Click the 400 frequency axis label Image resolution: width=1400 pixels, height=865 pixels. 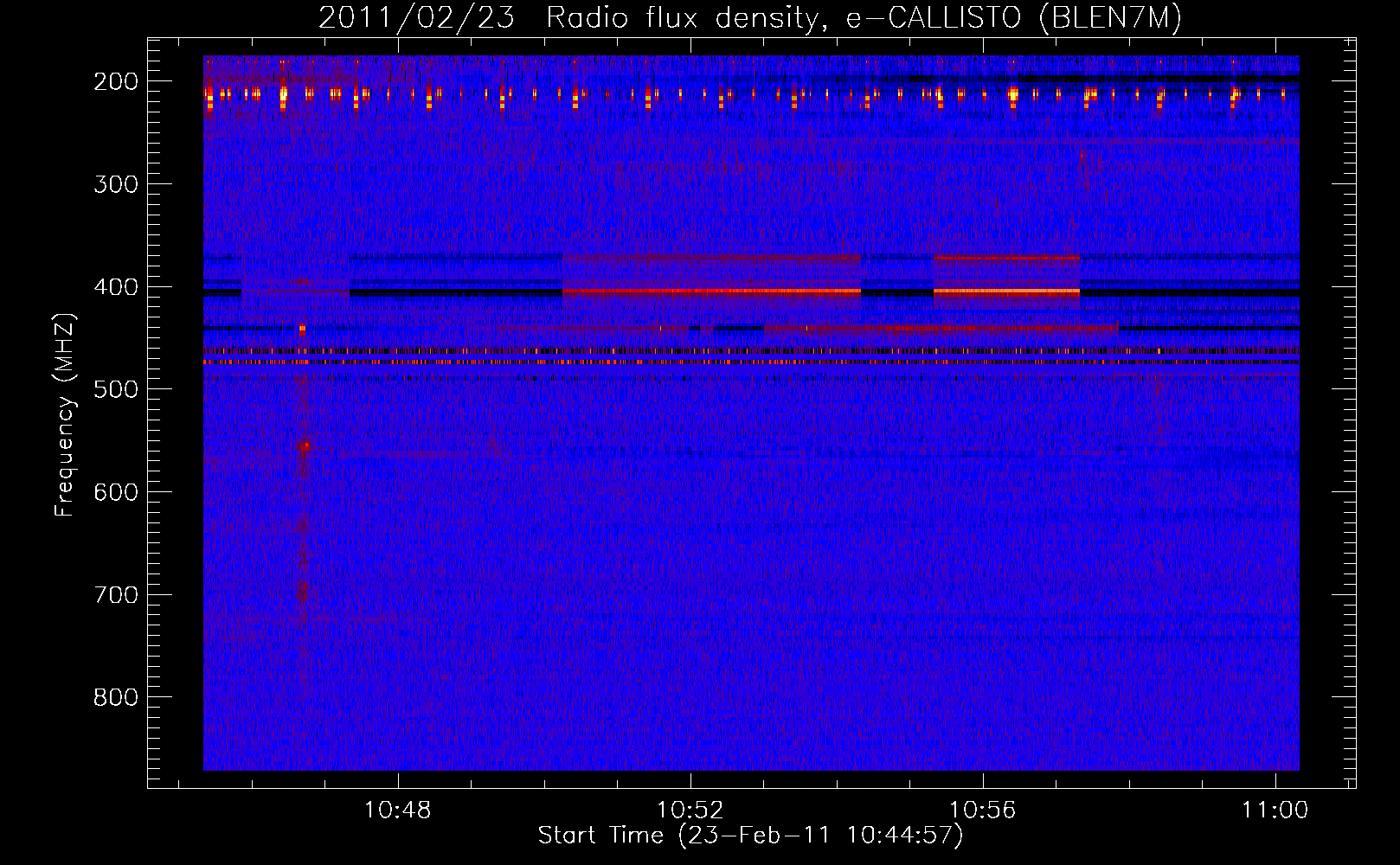pos(116,287)
